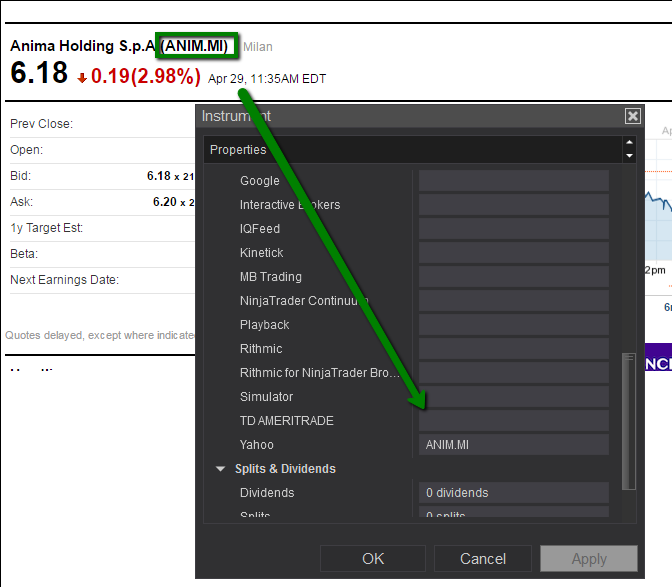This screenshot has width=672, height=587.
Task: Click the Dividends field showing 0 dividends
Action: pyautogui.click(x=513, y=493)
